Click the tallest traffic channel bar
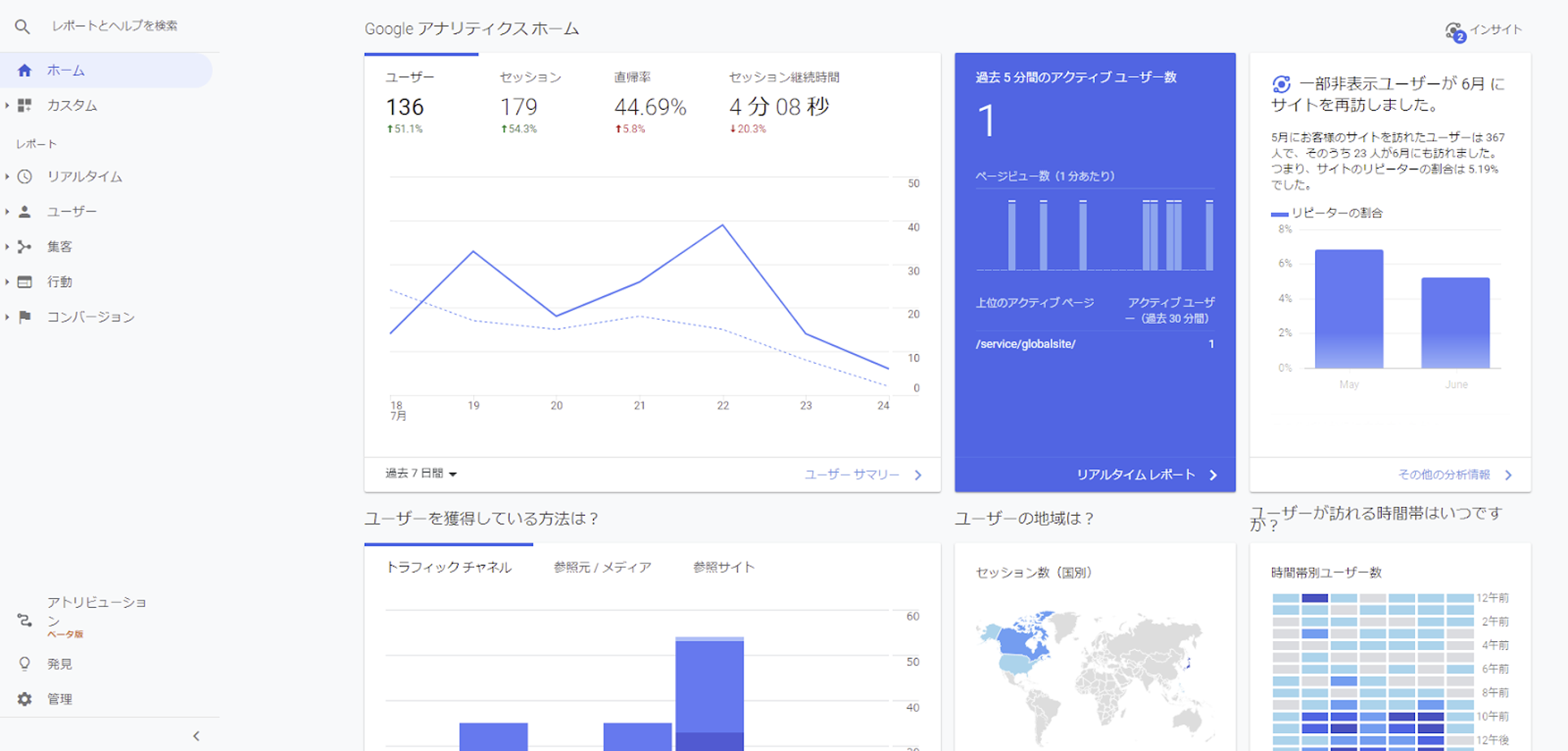 click(x=709, y=694)
